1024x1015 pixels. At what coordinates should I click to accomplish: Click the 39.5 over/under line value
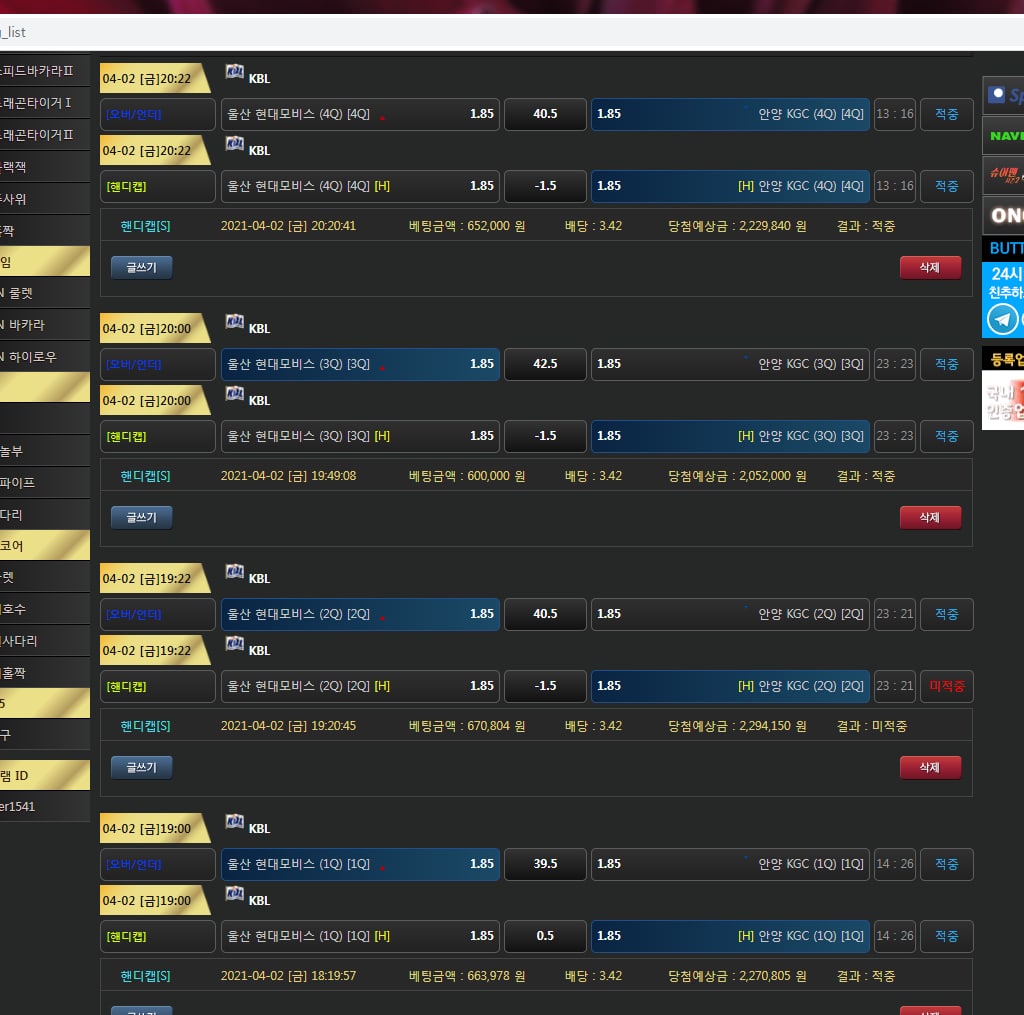(x=545, y=864)
